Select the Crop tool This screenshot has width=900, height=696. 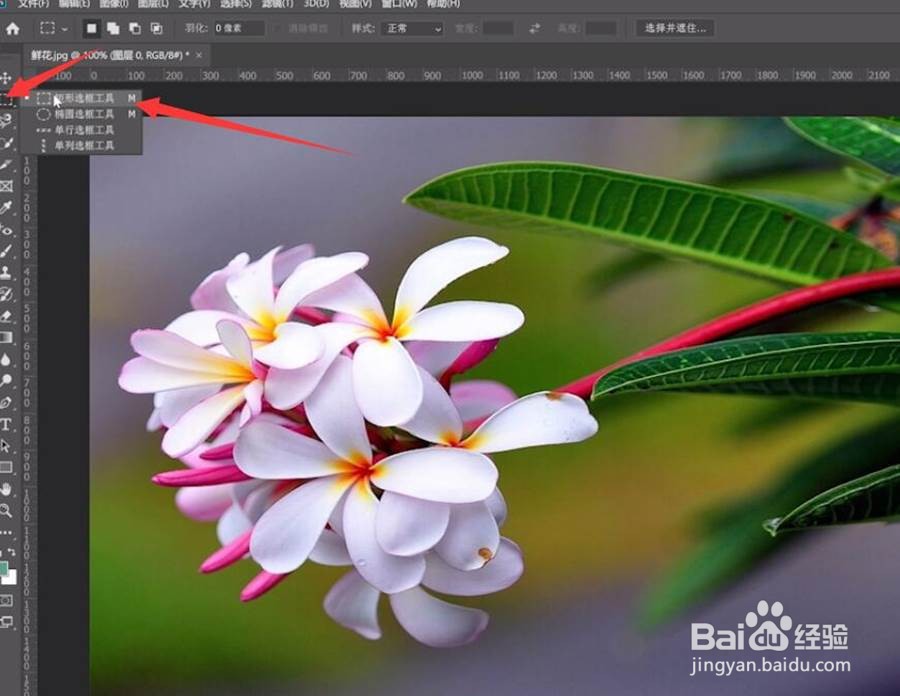[6, 165]
